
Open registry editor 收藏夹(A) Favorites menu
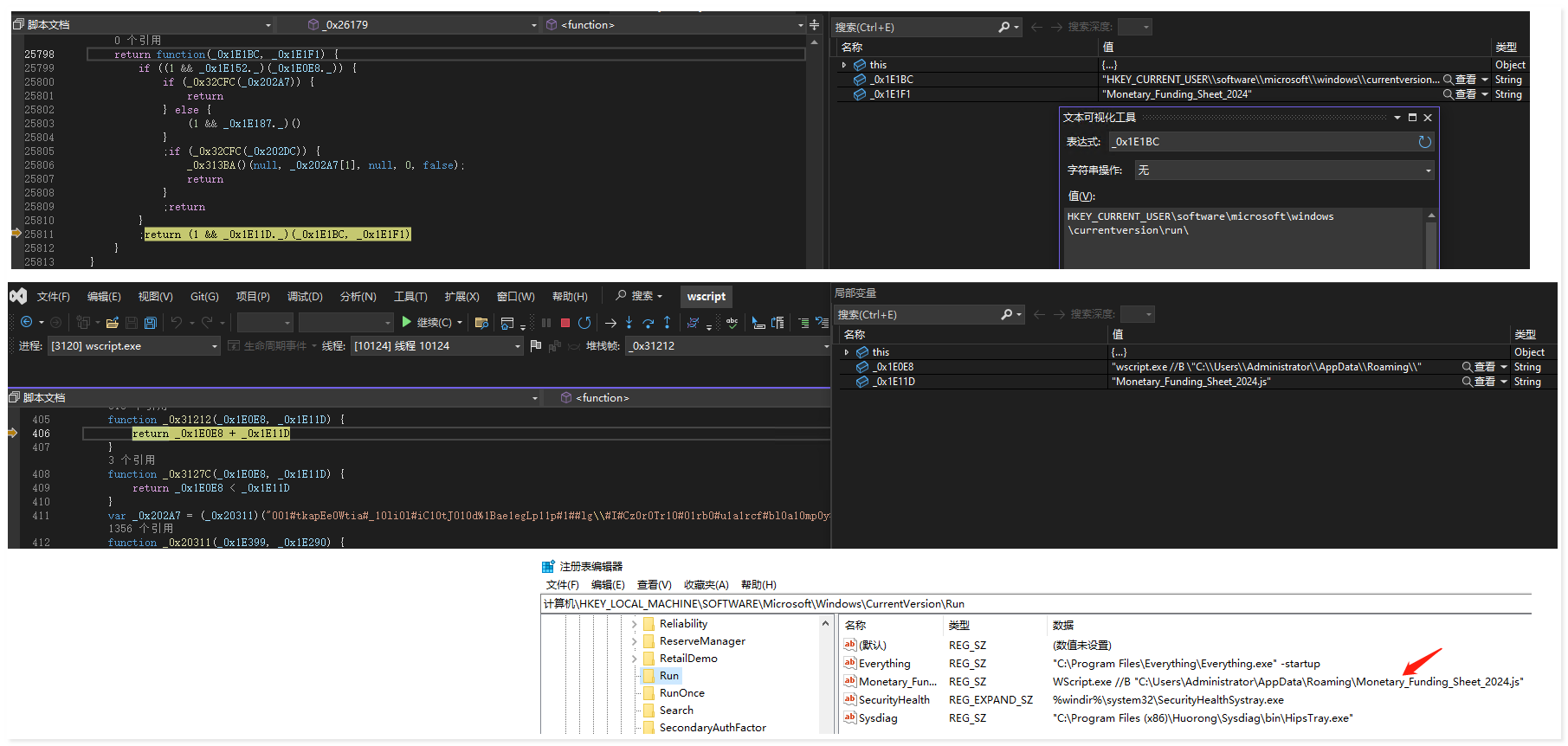point(706,585)
